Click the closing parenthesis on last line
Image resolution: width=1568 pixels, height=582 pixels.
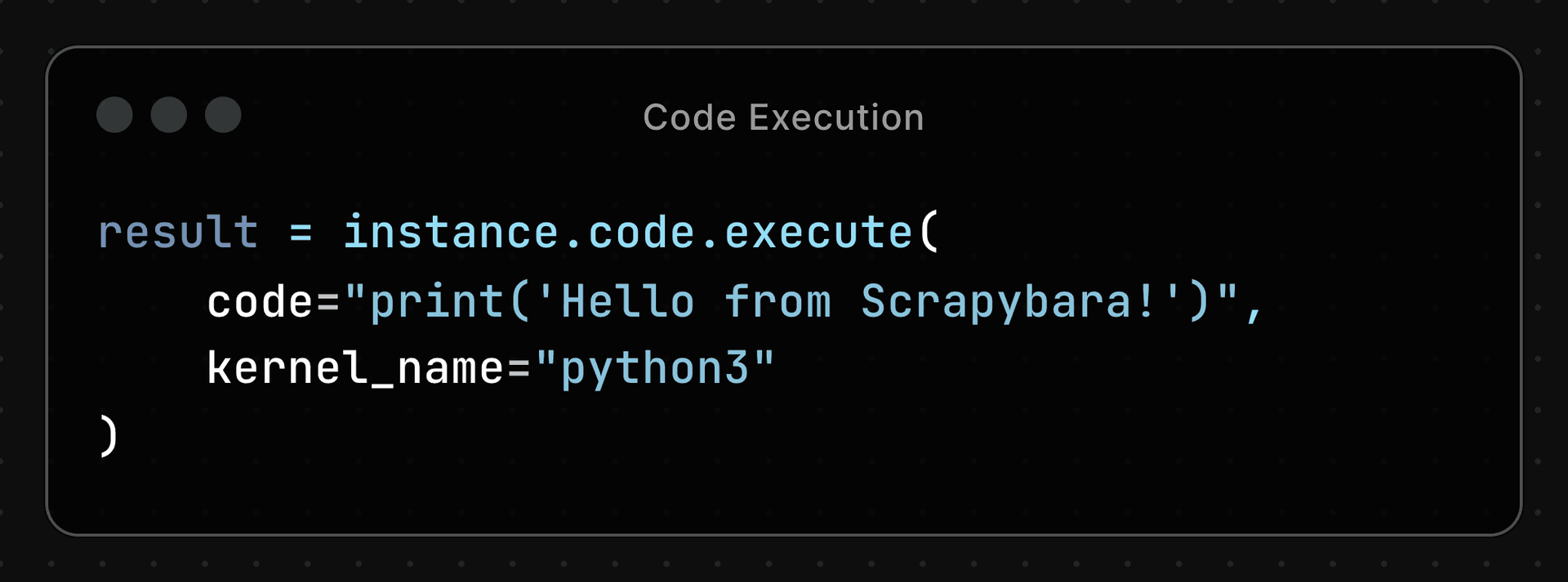(109, 436)
